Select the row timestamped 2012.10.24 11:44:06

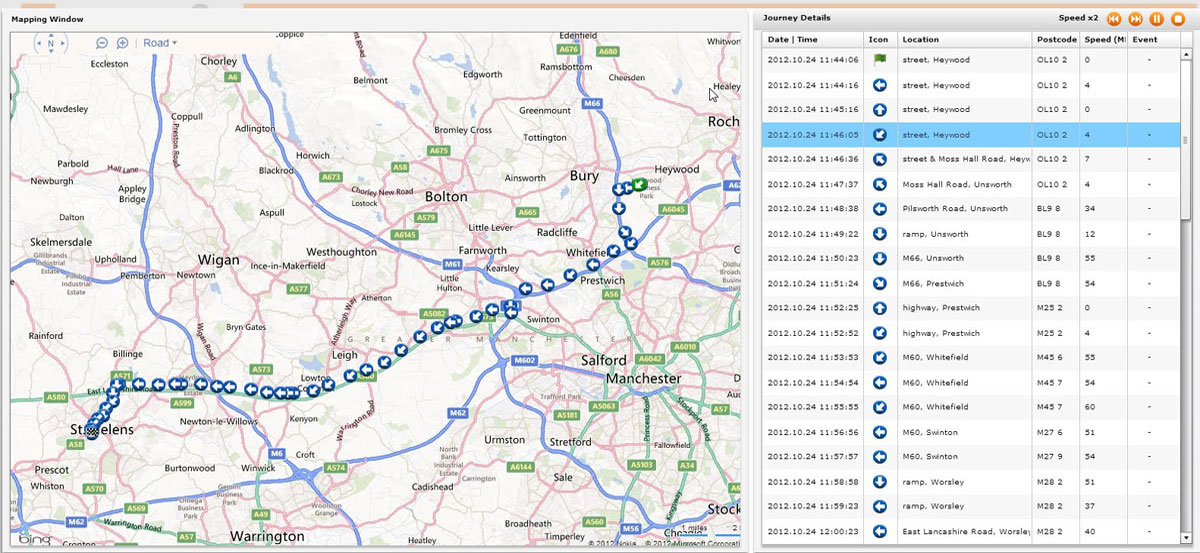[x=971, y=60]
